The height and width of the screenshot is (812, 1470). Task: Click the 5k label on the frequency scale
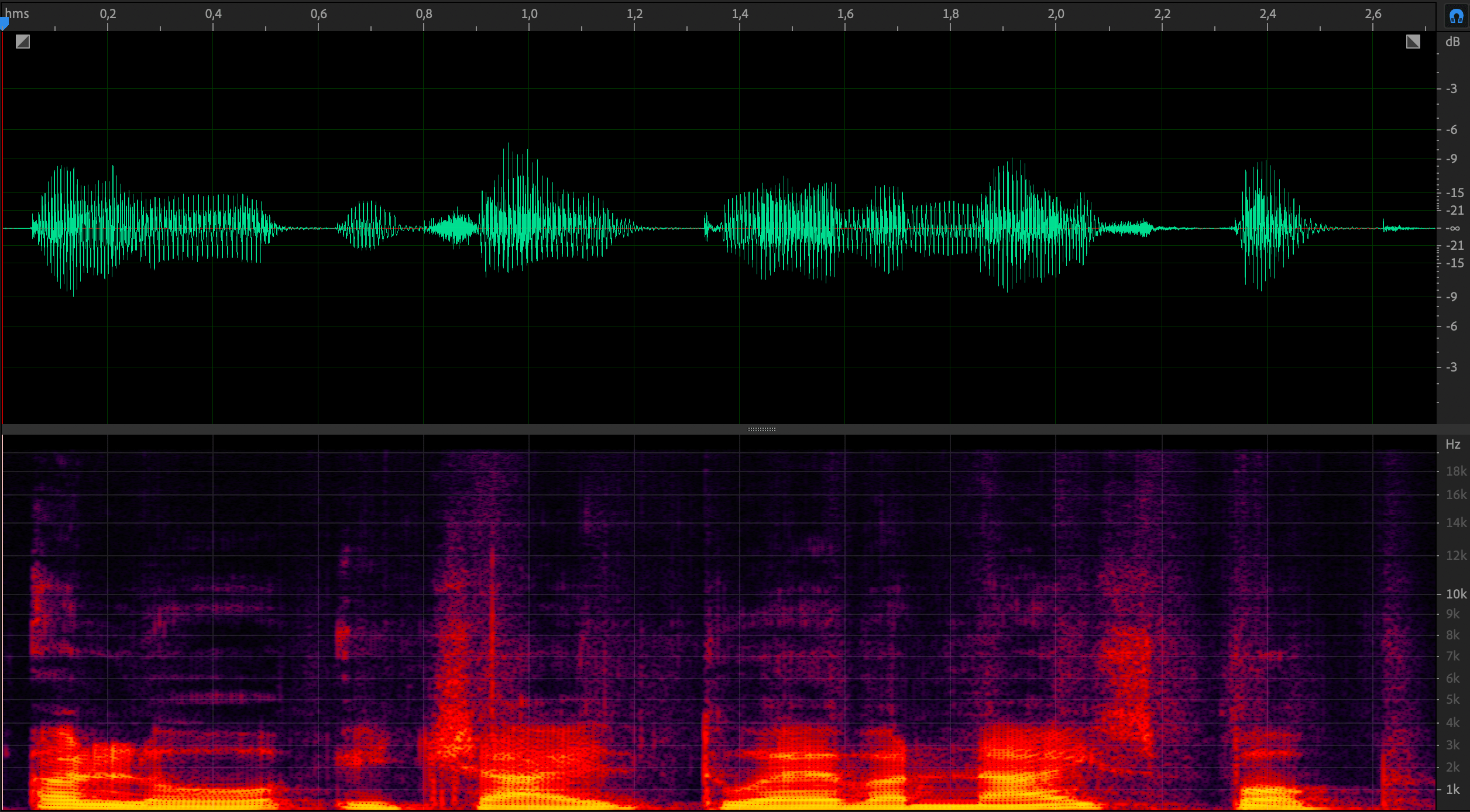[1453, 699]
